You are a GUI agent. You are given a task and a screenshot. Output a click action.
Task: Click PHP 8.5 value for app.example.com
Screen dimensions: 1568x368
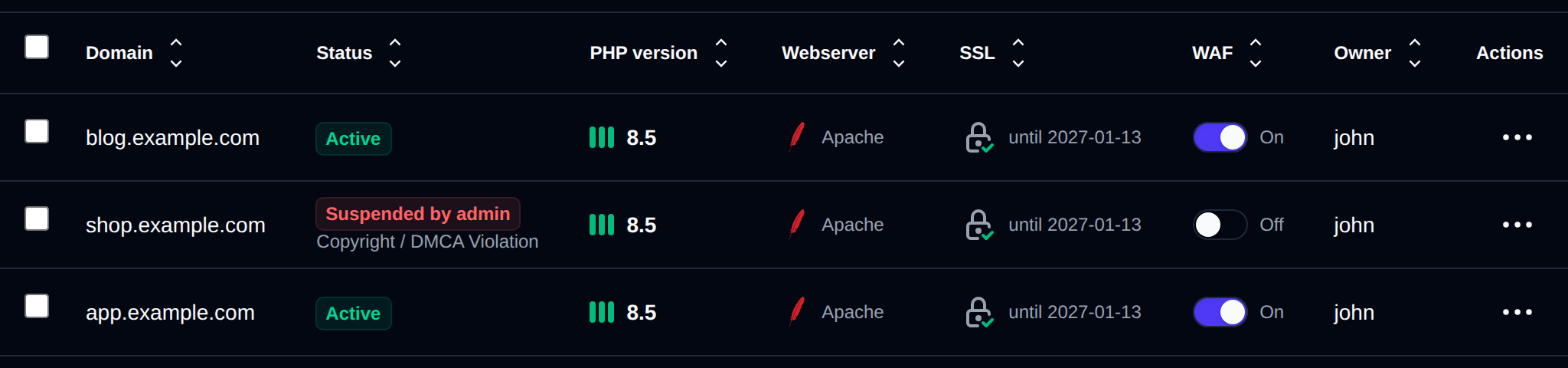click(642, 313)
